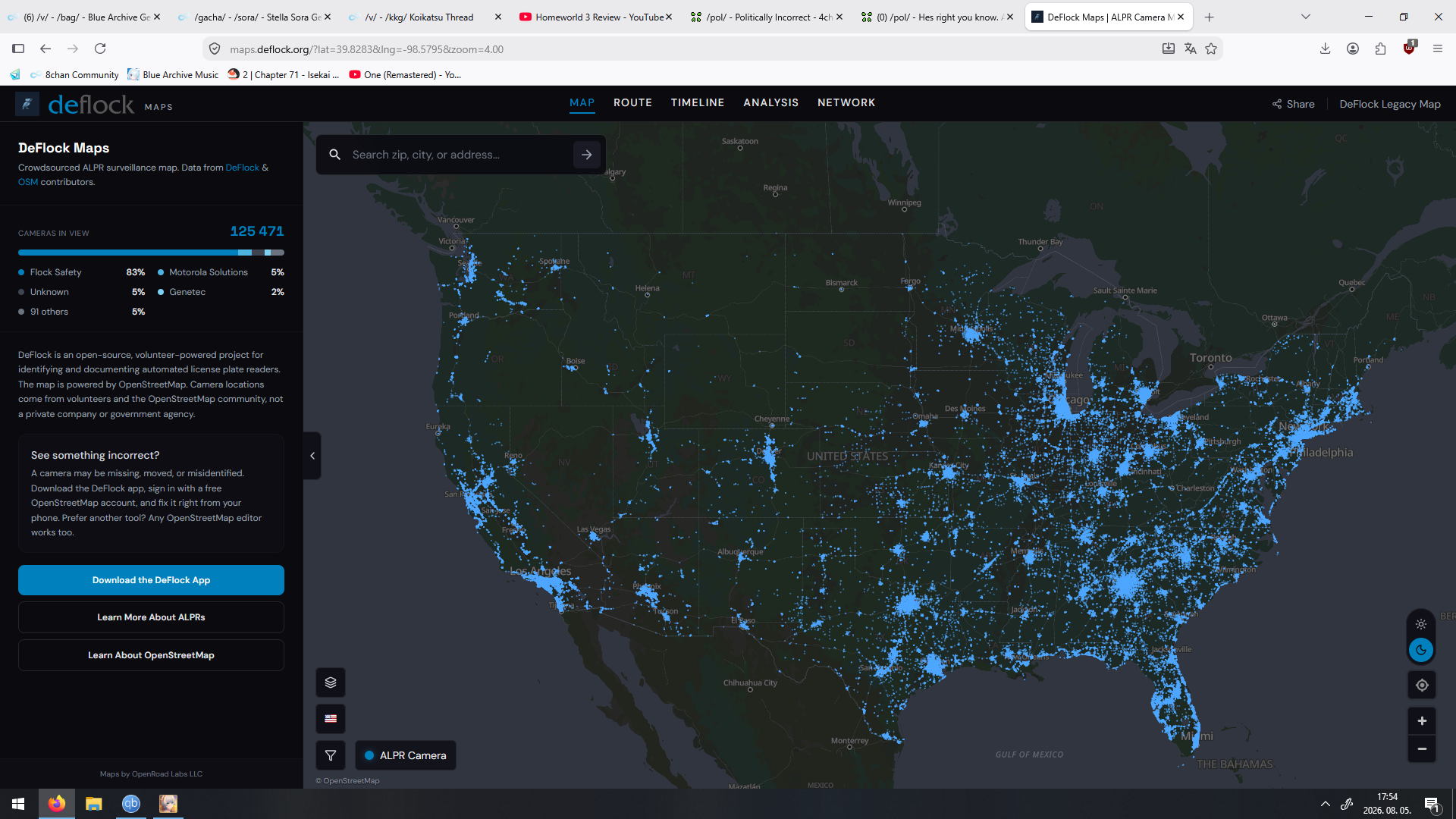
Task: Switch to the /kkg/ Koikatsu Thread tab
Action: [425, 17]
